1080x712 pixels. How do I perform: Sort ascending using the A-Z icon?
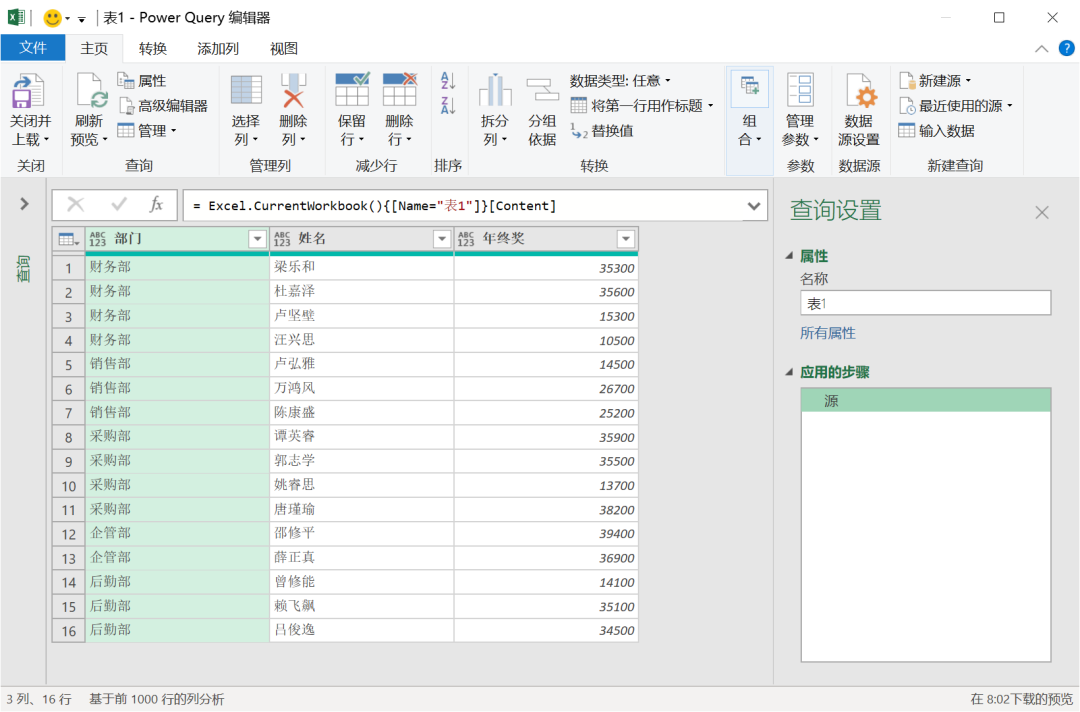pyautogui.click(x=447, y=81)
